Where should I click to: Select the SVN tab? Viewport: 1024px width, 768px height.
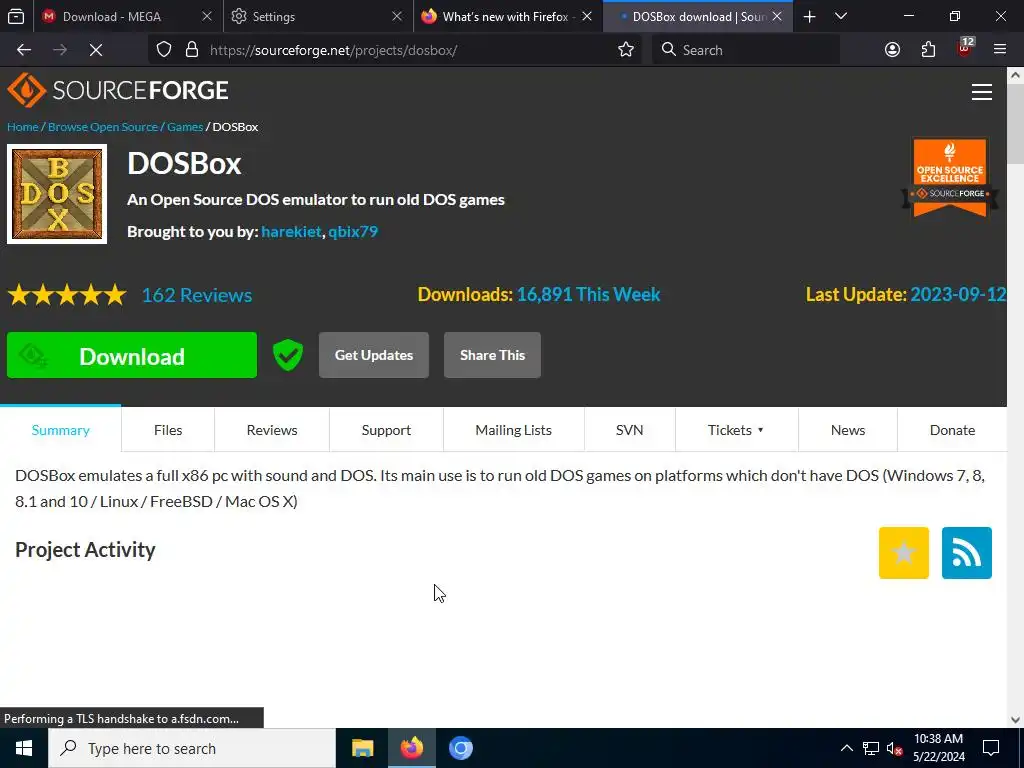coord(630,430)
